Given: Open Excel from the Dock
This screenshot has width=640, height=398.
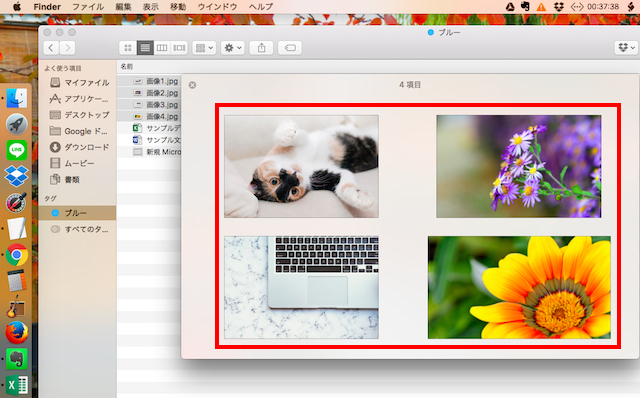Looking at the screenshot, I should [x=17, y=385].
